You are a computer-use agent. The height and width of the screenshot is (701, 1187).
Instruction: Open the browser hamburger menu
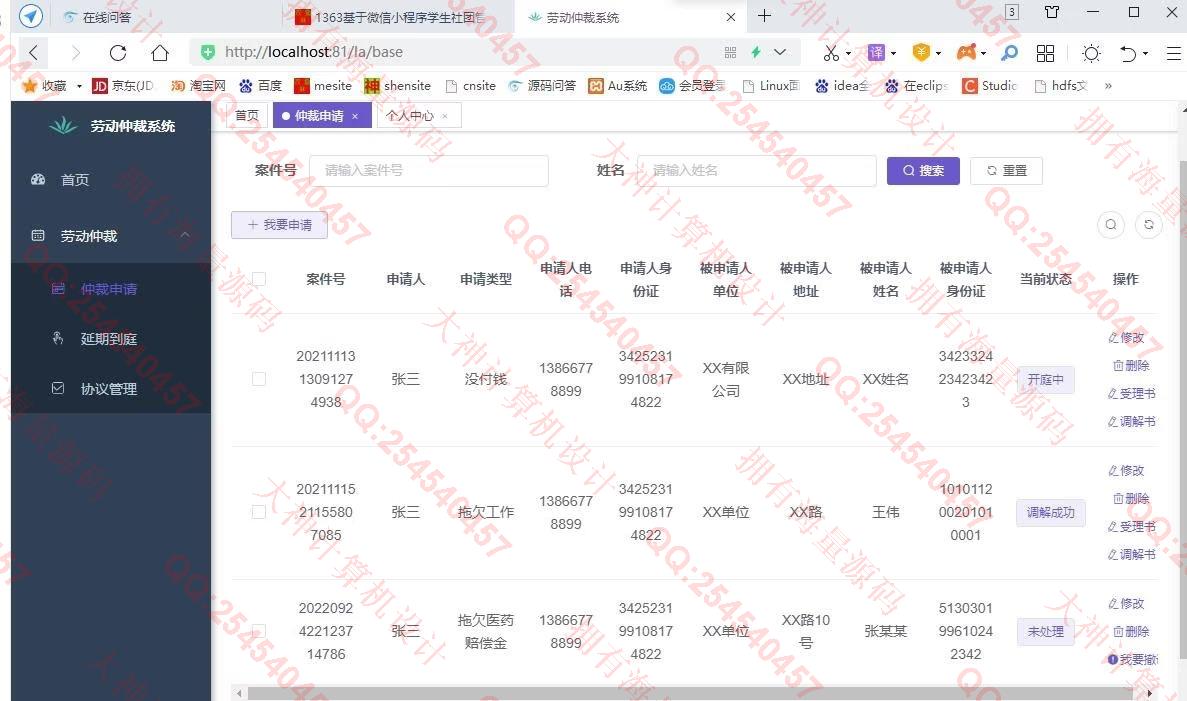[1173, 52]
